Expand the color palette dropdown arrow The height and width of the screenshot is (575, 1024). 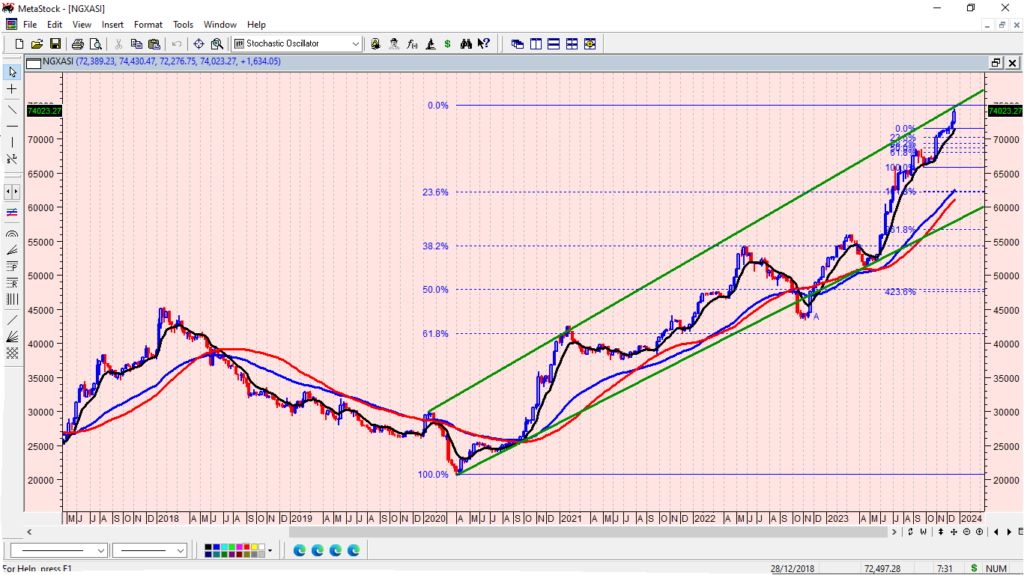point(270,550)
